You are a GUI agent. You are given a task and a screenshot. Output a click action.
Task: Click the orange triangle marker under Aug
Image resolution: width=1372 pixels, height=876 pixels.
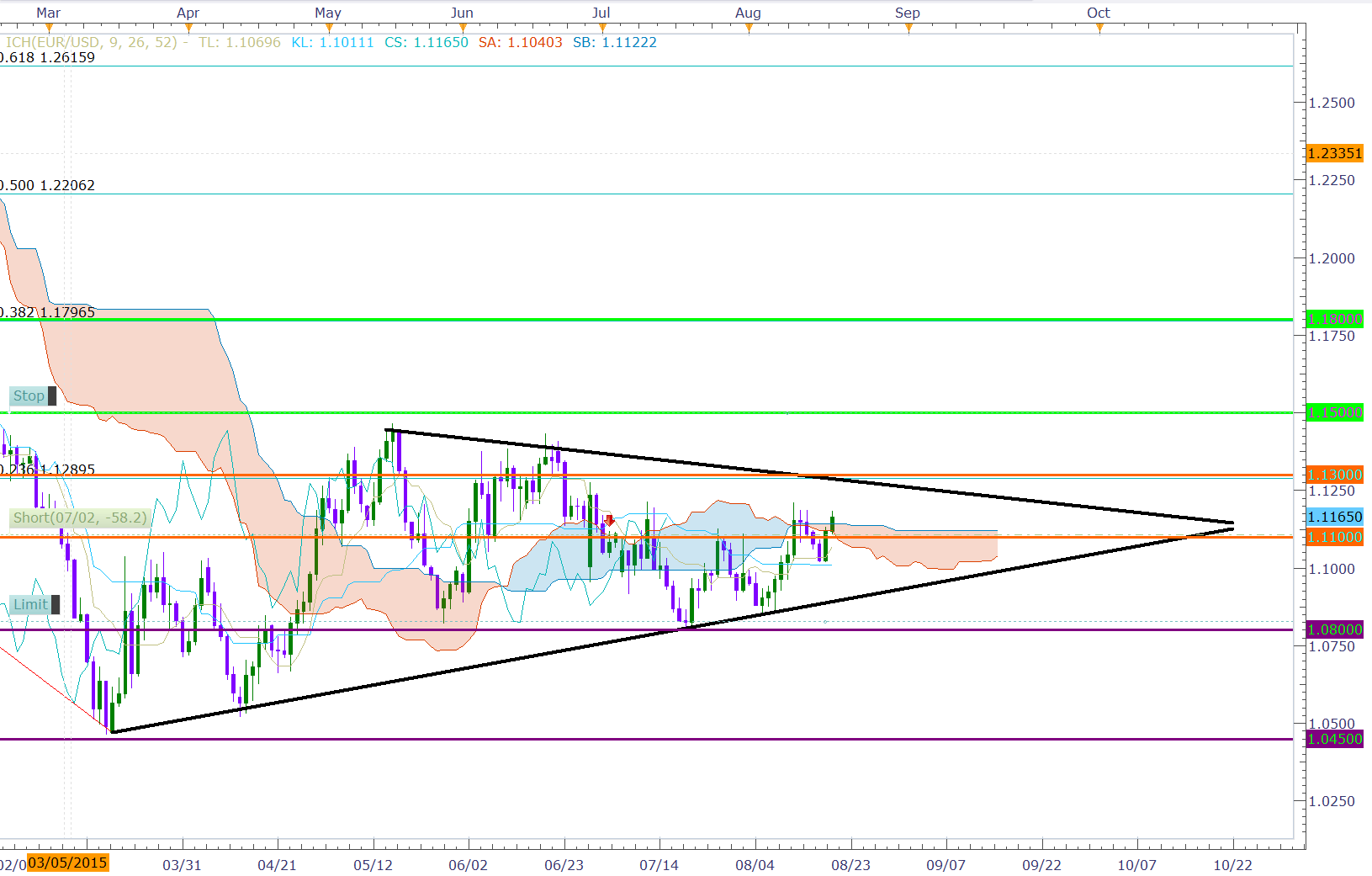pyautogui.click(x=749, y=29)
